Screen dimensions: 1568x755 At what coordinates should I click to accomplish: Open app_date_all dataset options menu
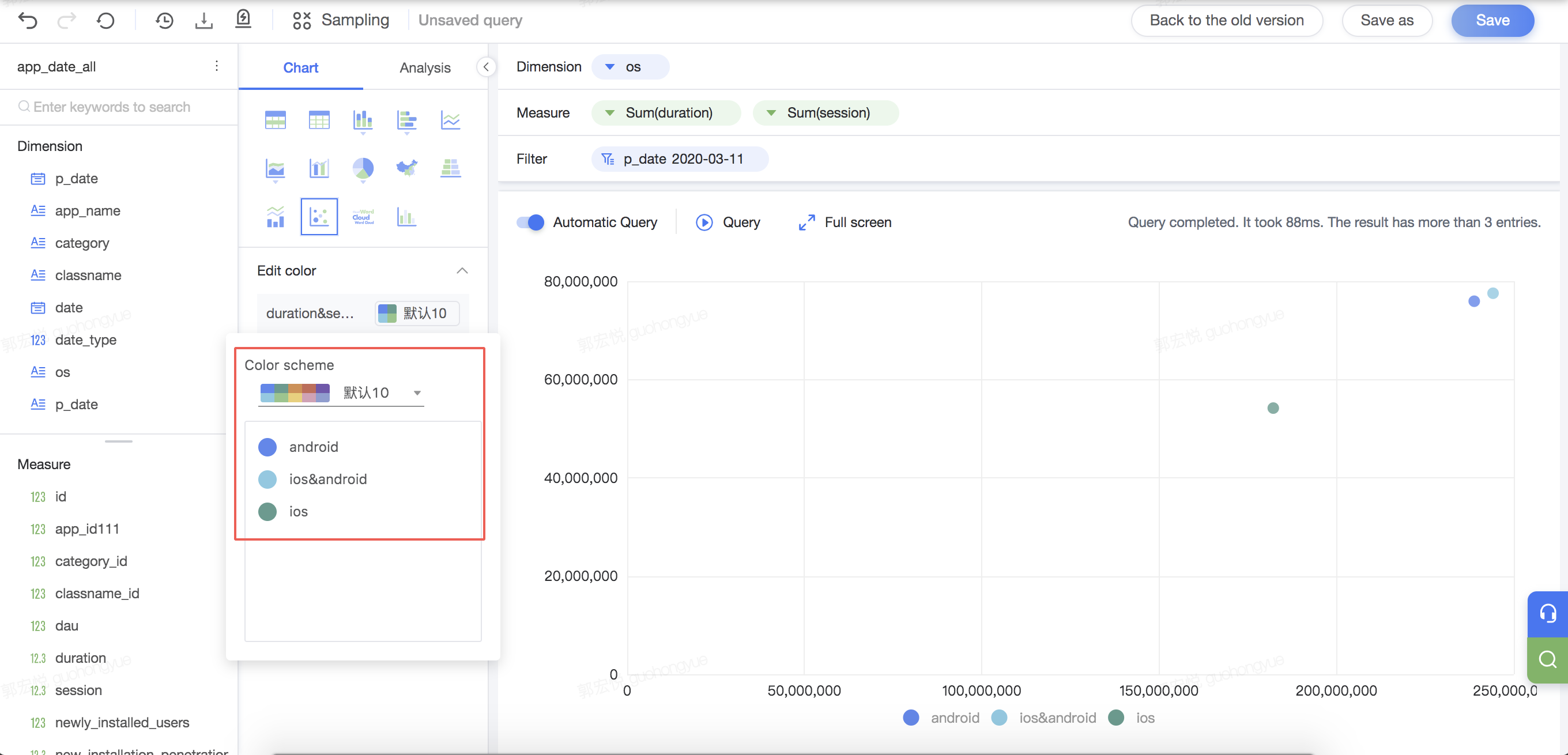[217, 66]
